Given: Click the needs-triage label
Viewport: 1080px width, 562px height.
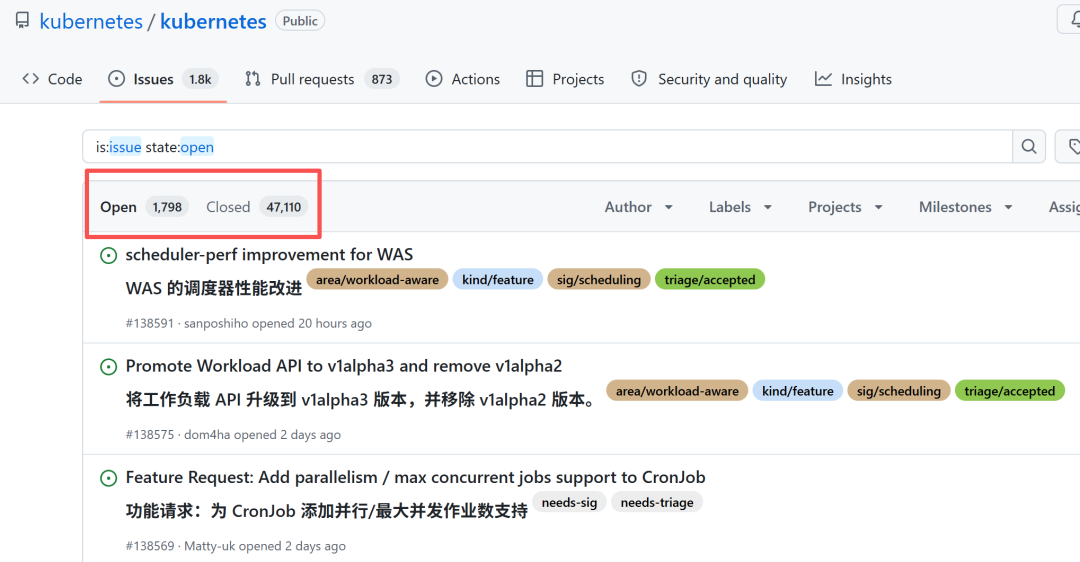Looking at the screenshot, I should (657, 503).
